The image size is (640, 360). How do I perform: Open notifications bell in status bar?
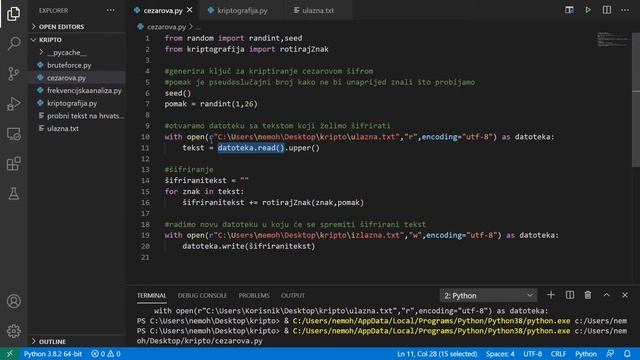[627, 354]
